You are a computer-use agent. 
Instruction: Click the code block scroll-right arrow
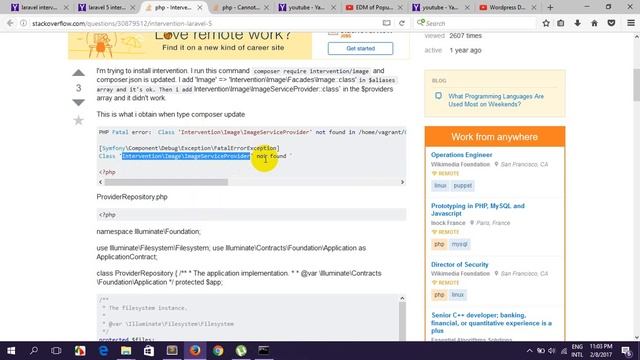click(x=402, y=182)
